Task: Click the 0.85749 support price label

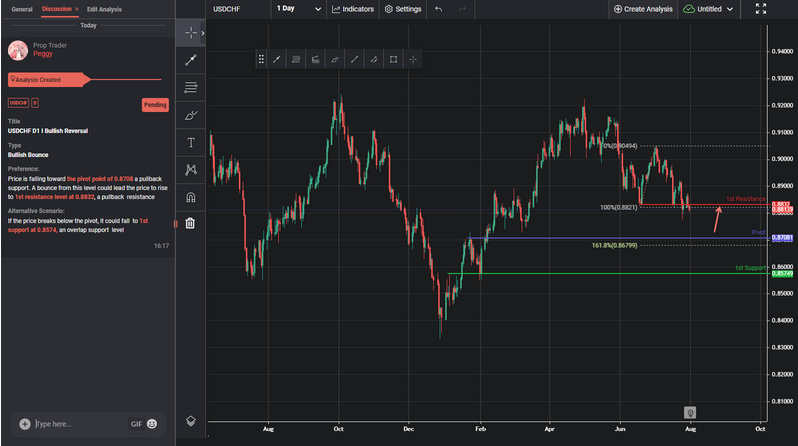Action: point(782,274)
